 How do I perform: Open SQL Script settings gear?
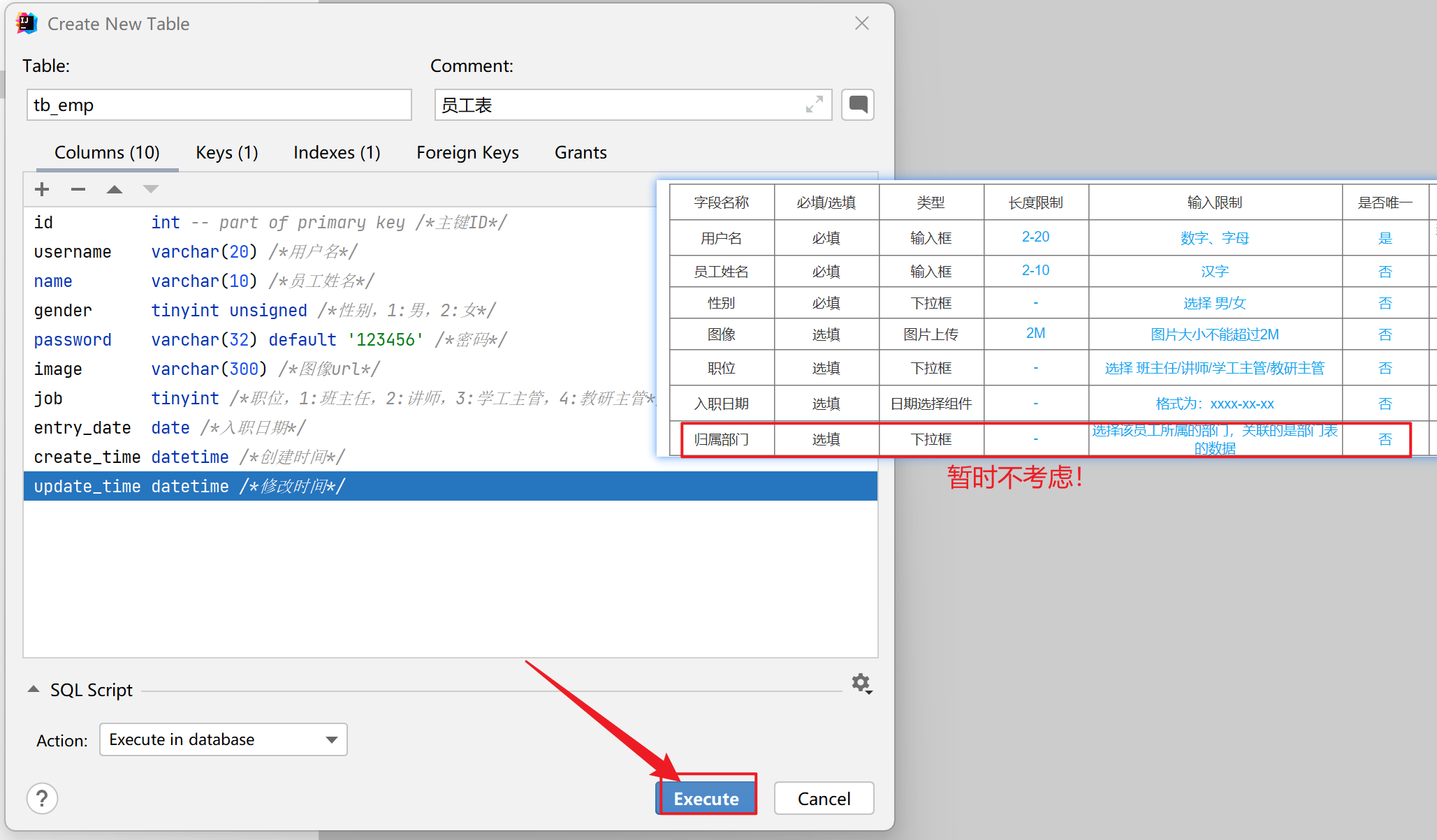point(861,684)
